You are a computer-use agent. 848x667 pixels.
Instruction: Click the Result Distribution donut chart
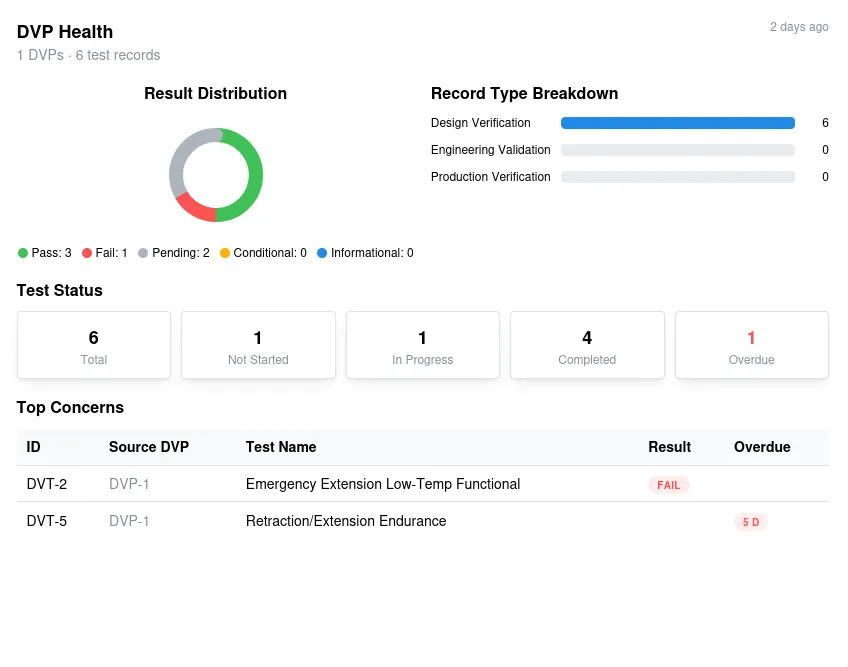click(x=216, y=175)
